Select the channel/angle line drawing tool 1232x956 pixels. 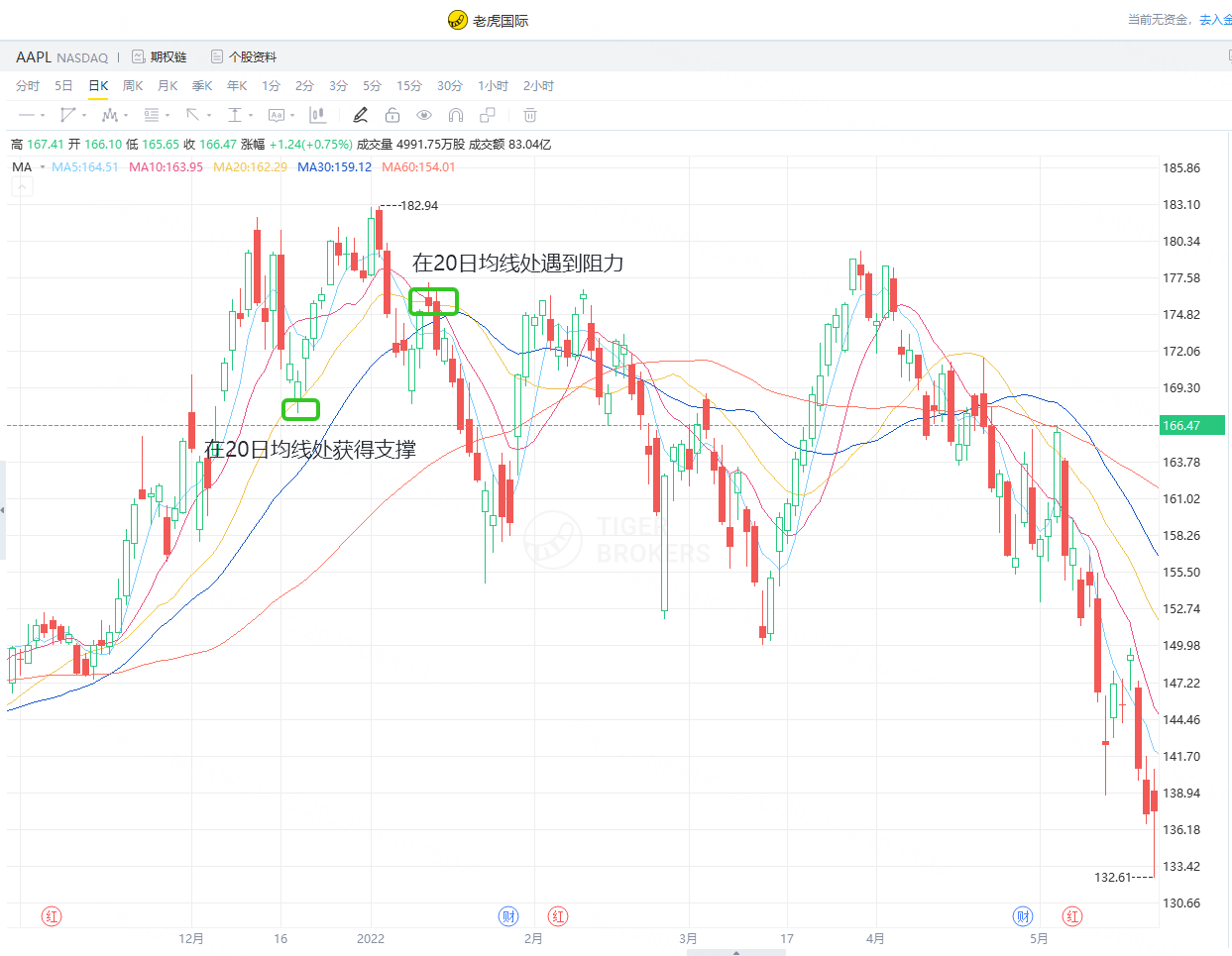click(67, 115)
